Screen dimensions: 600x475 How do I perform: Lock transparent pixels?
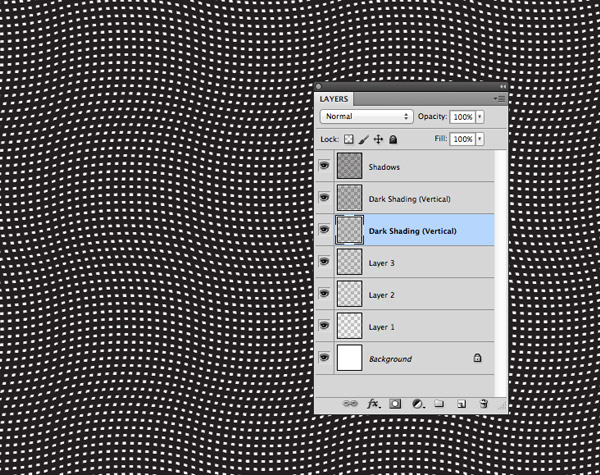(x=349, y=139)
